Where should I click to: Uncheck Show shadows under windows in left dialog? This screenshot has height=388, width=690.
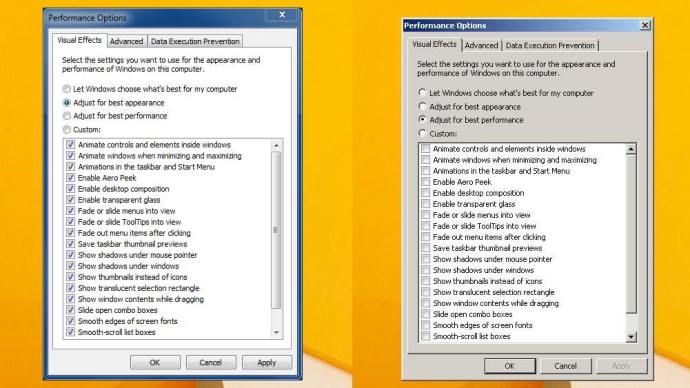click(x=70, y=266)
